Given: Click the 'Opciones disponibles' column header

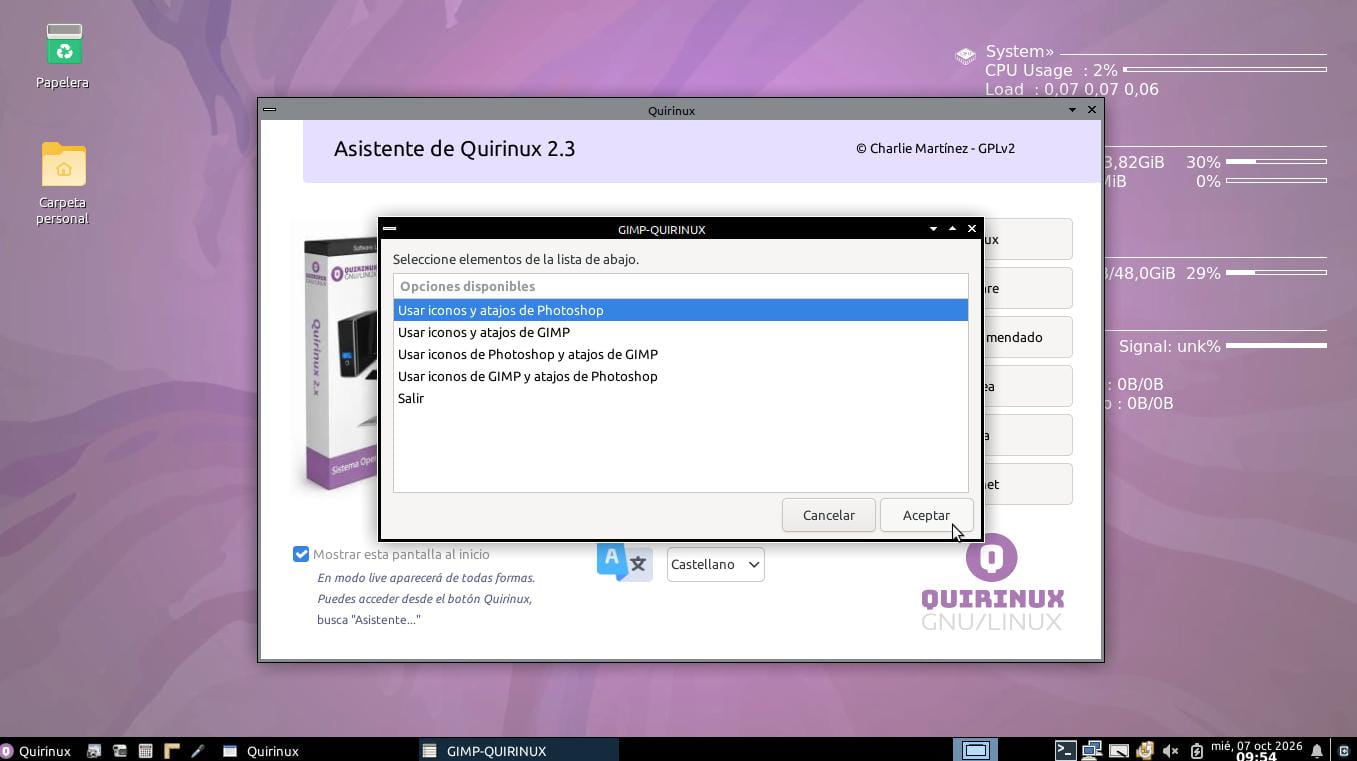Looking at the screenshot, I should tap(680, 286).
